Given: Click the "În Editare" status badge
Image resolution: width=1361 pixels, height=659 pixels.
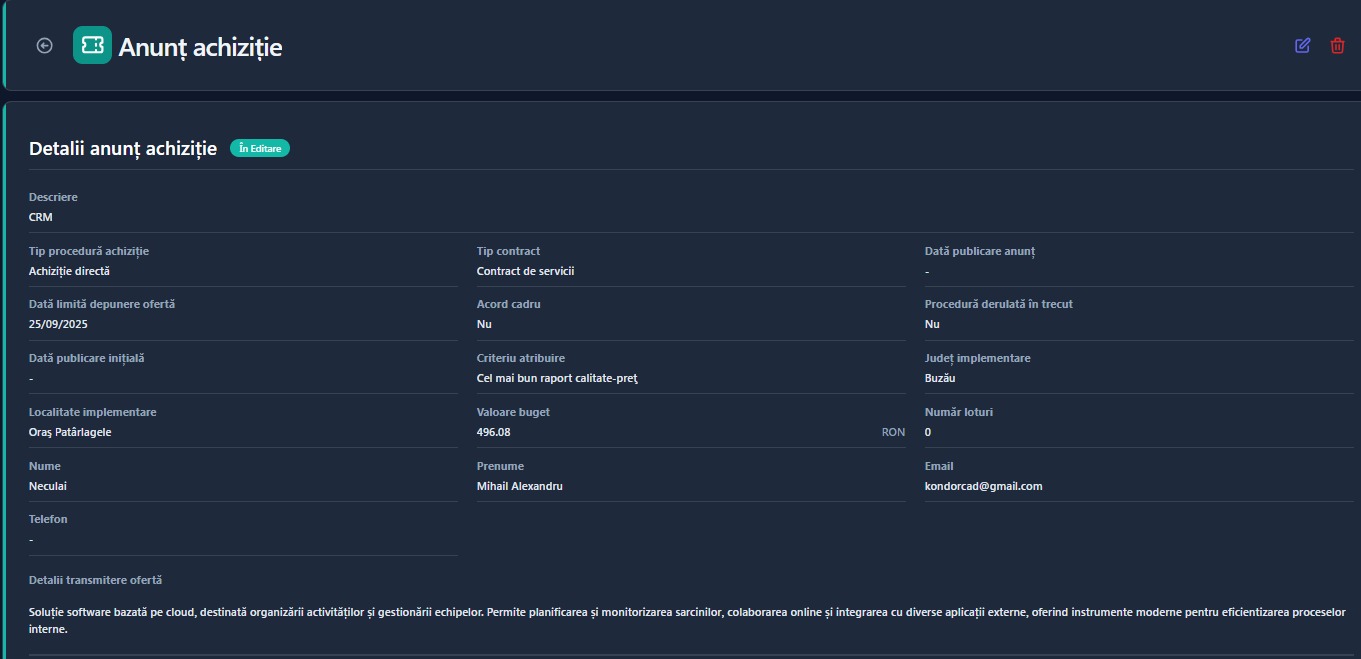Looking at the screenshot, I should pos(260,149).
